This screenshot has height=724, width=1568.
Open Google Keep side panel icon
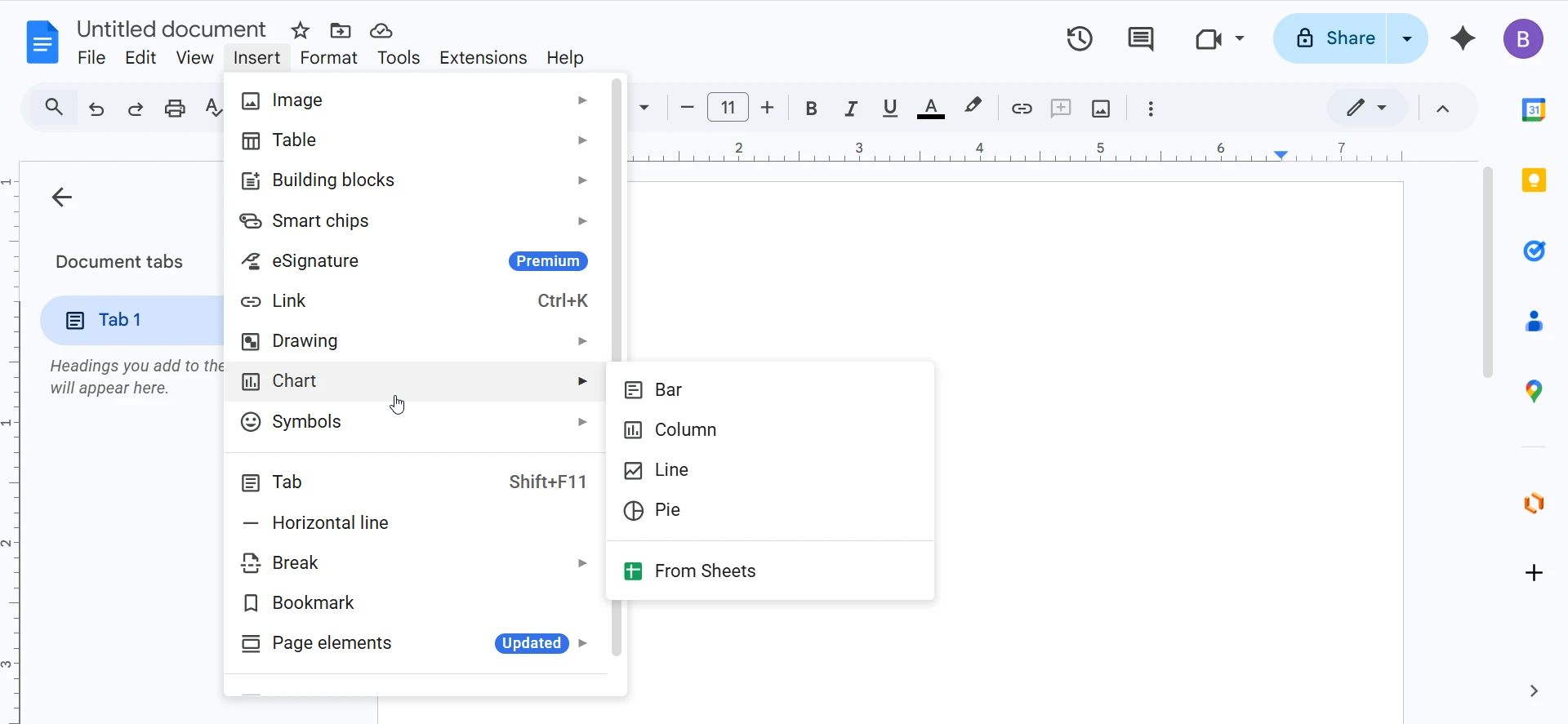tap(1534, 180)
